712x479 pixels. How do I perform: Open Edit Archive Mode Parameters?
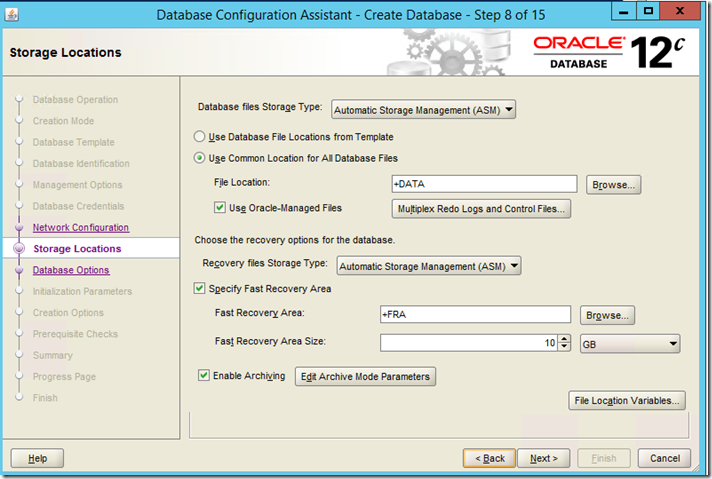pos(365,376)
